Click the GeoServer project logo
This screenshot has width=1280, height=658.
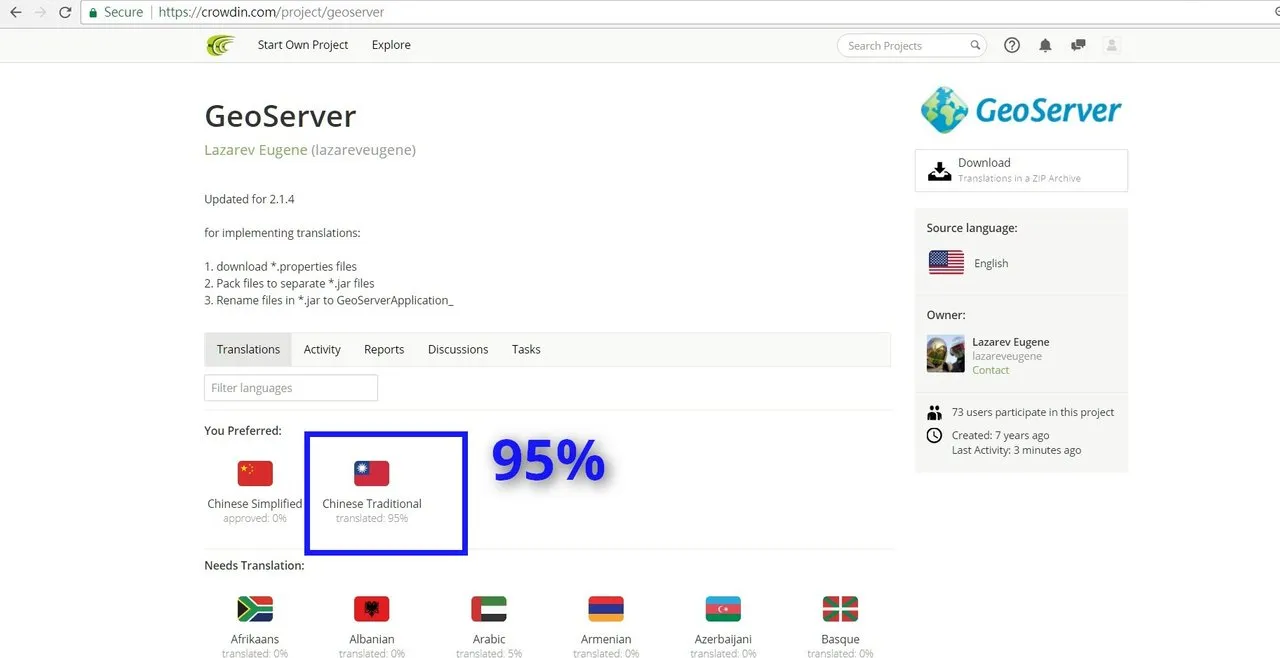click(x=1021, y=110)
